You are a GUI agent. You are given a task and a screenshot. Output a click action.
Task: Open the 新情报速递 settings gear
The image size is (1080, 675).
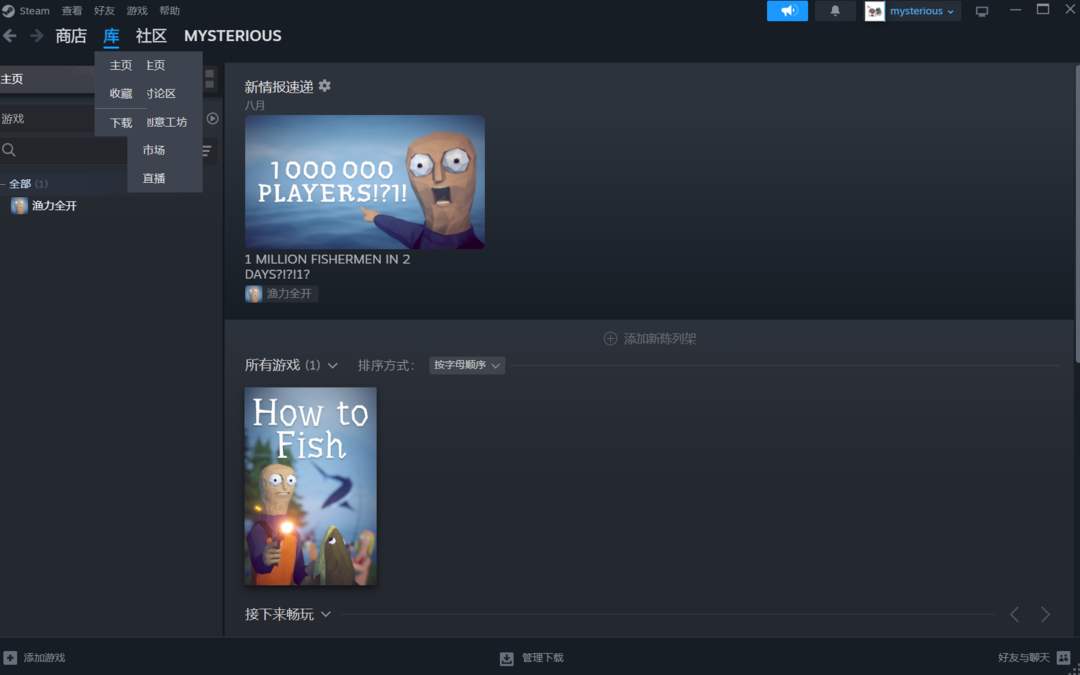point(324,85)
